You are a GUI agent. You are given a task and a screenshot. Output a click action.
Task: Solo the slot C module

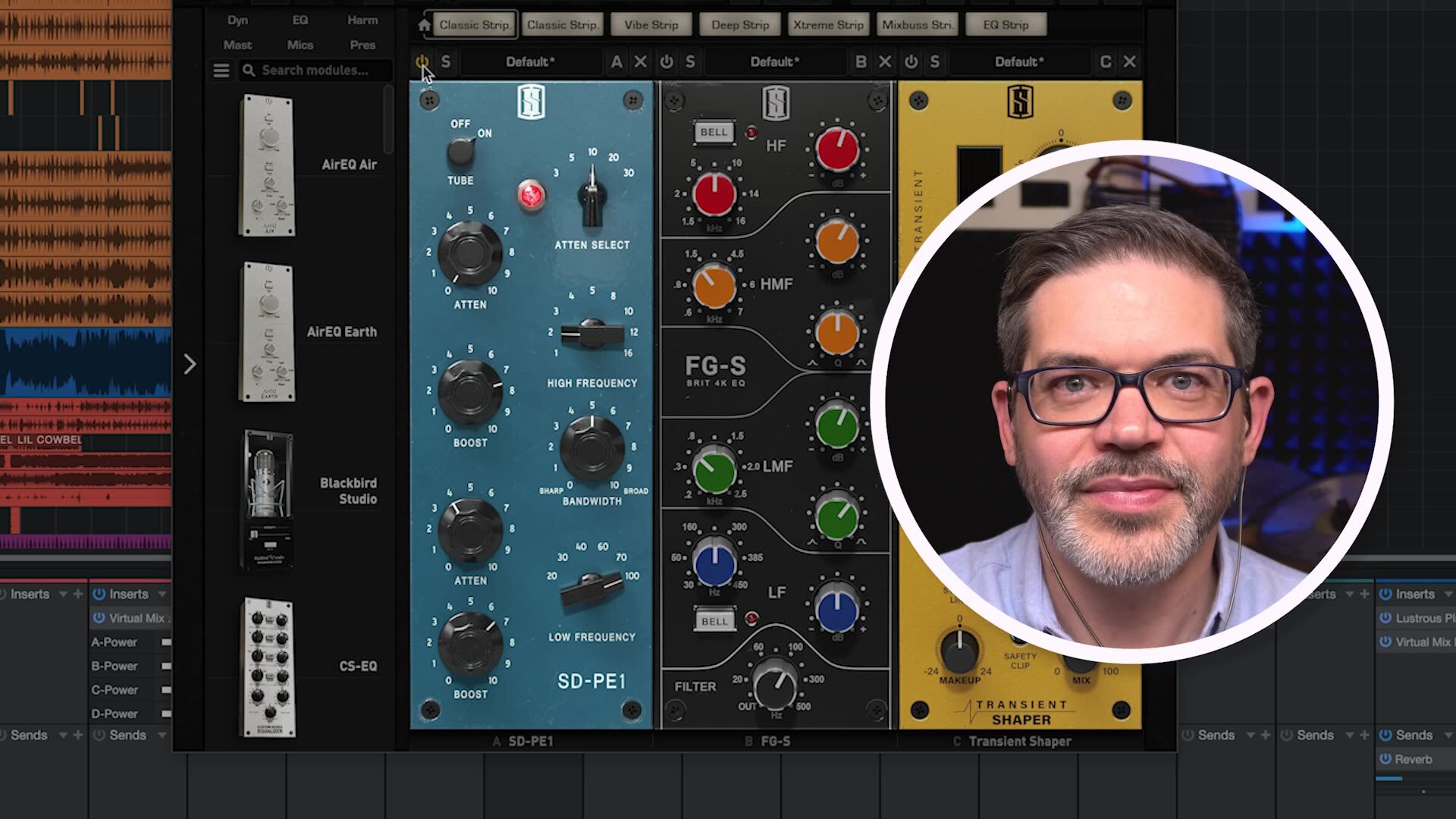(934, 61)
